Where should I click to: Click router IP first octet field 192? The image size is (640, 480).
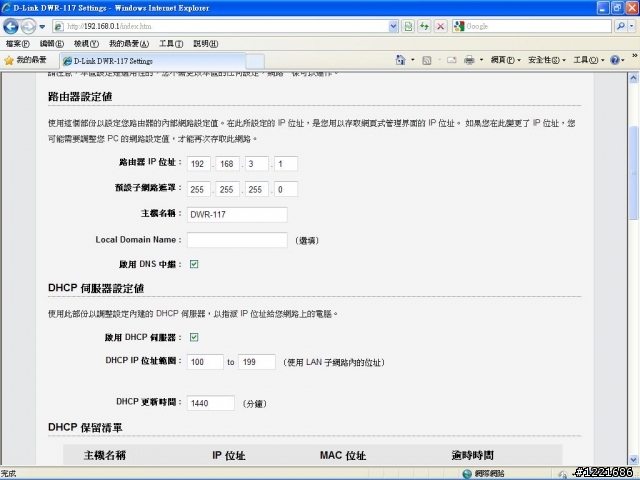[x=199, y=164]
